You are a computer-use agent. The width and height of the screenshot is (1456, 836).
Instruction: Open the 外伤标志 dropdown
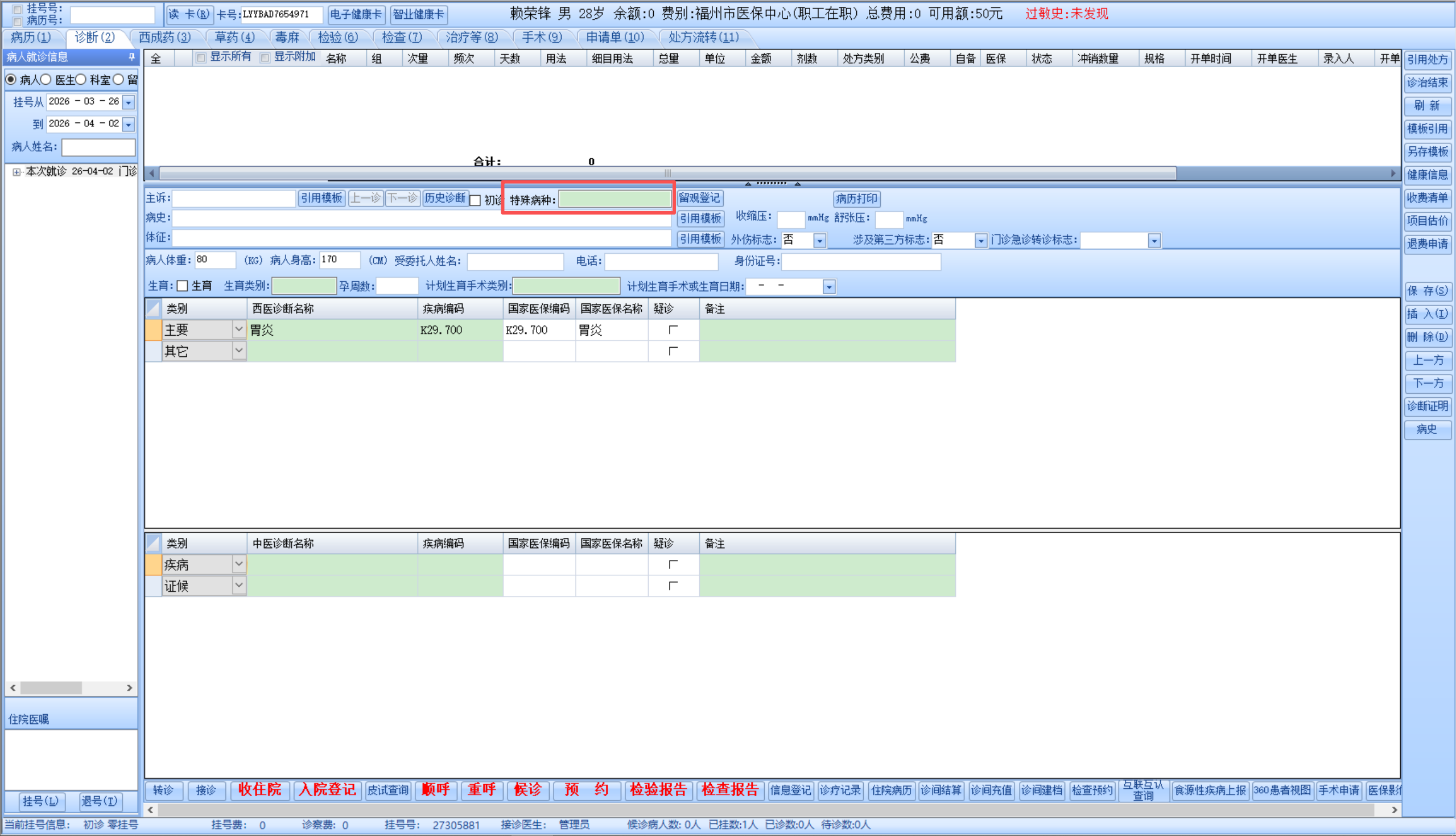tap(819, 241)
